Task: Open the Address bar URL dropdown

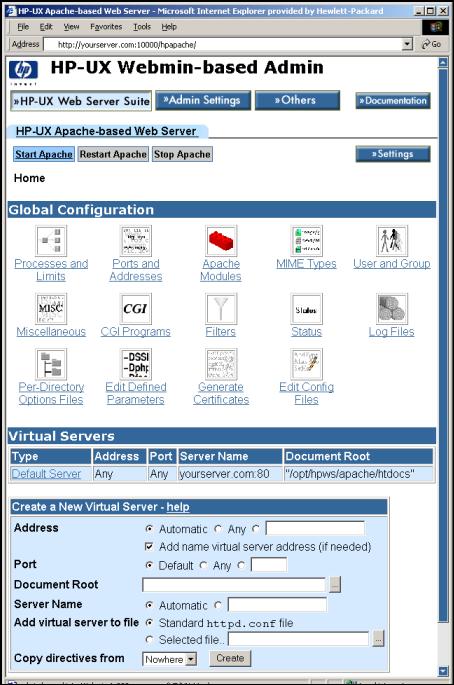Action: (407, 44)
